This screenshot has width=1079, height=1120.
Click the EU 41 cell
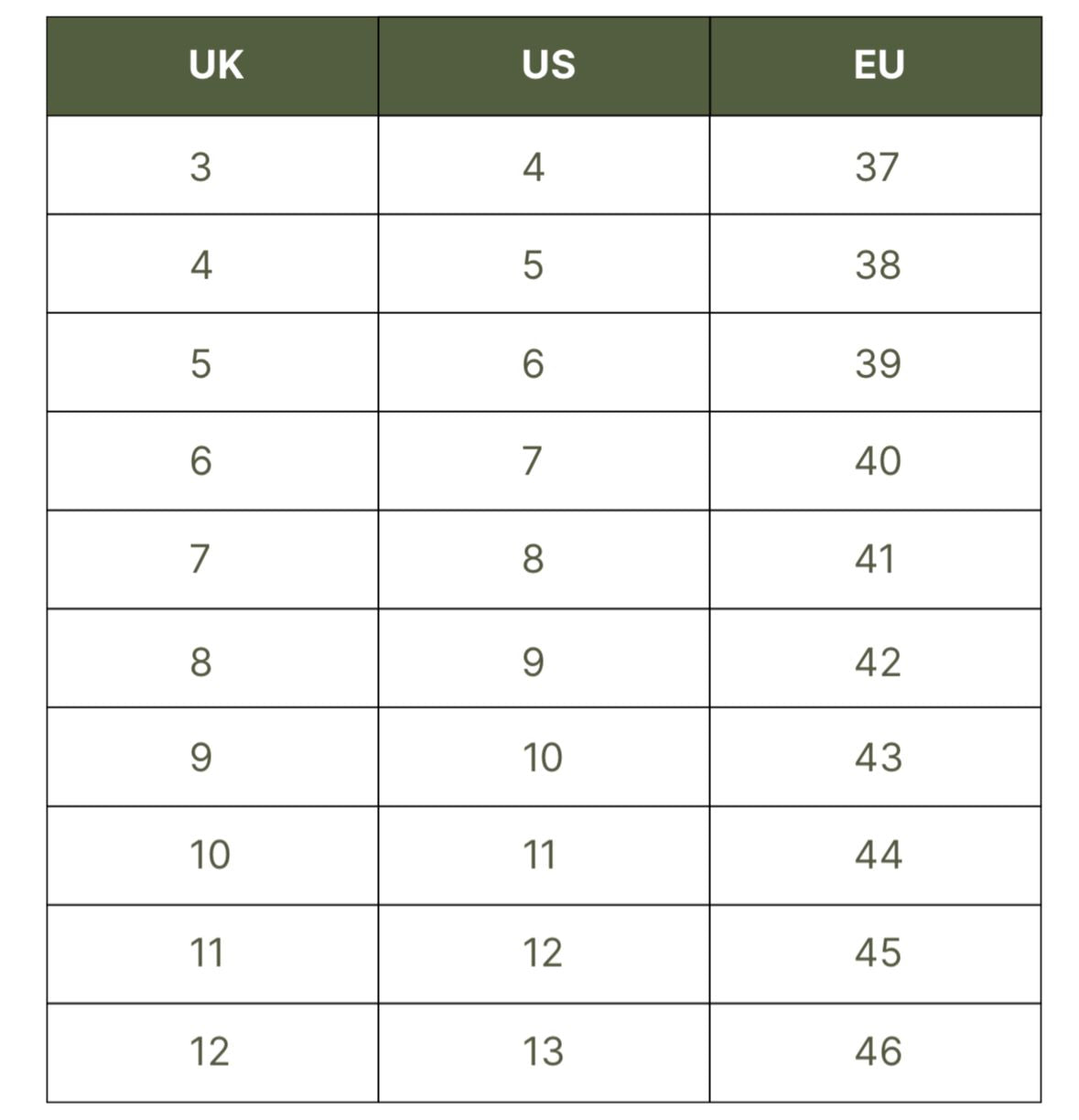pos(875,559)
